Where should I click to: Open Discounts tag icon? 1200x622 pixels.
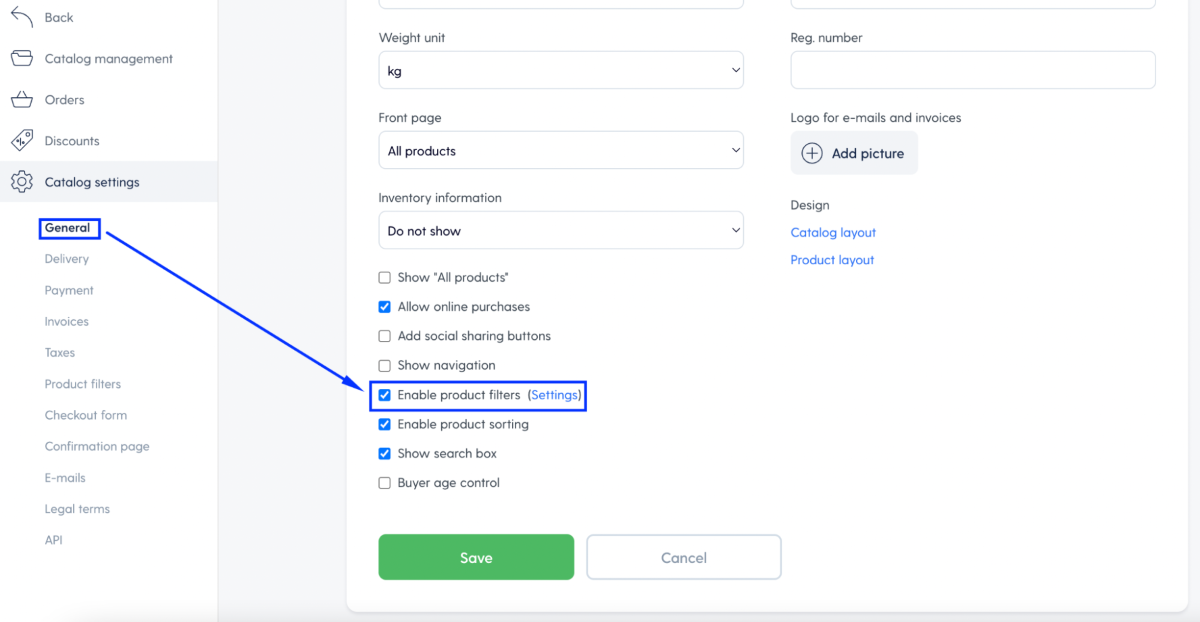coord(22,140)
